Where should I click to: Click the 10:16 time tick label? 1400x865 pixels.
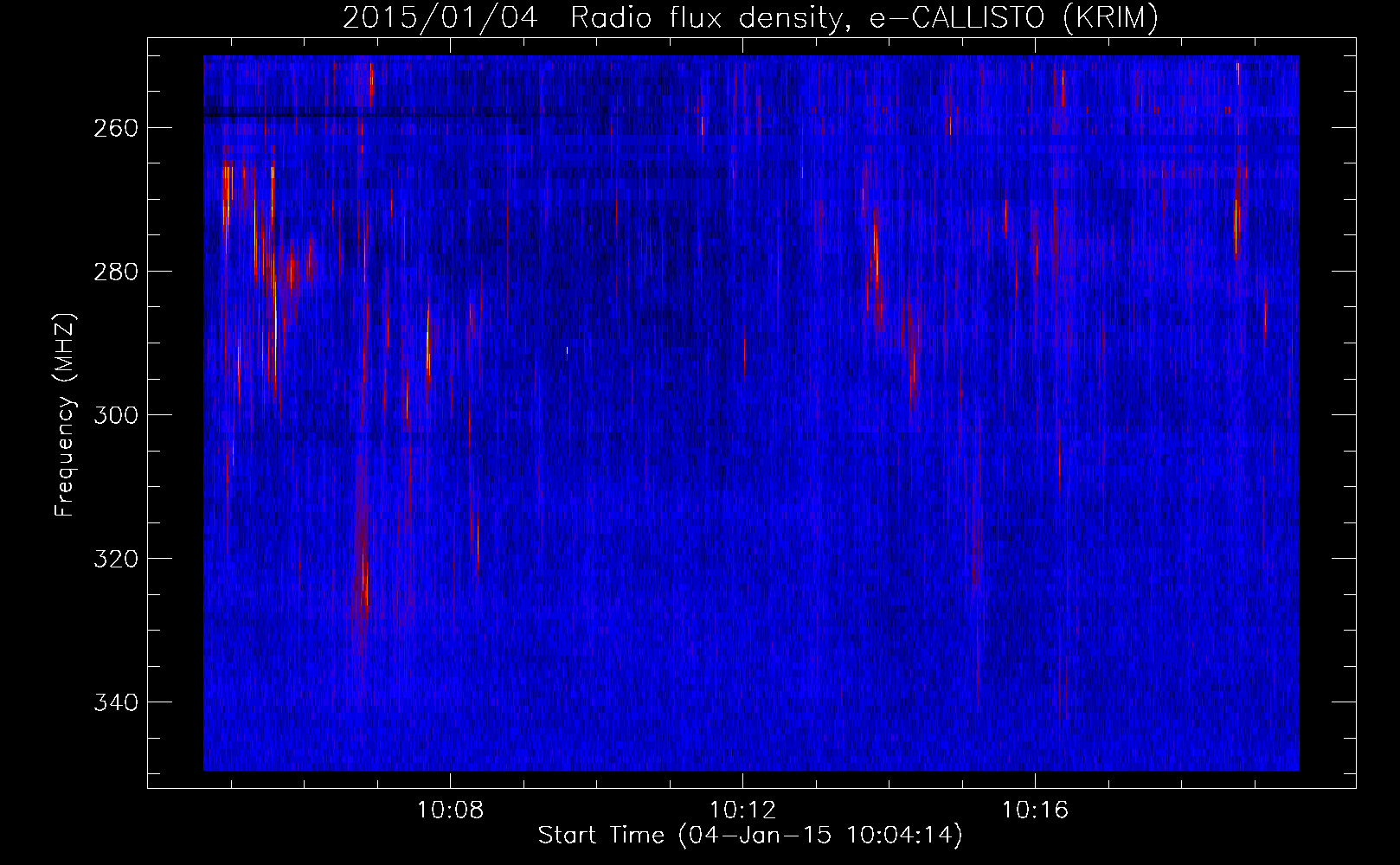click(x=1035, y=811)
